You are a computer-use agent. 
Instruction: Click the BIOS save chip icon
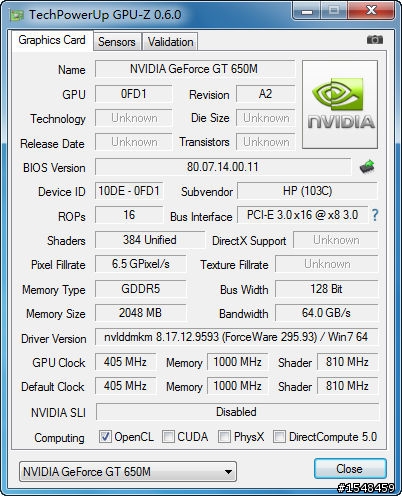(367, 166)
